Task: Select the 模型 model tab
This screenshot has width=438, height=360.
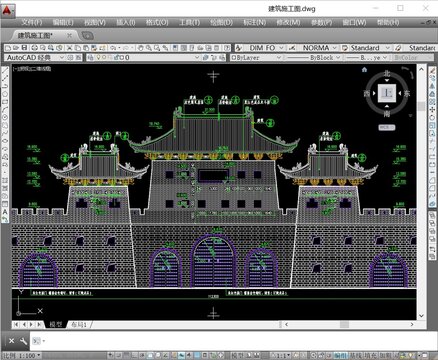Action: click(x=56, y=324)
